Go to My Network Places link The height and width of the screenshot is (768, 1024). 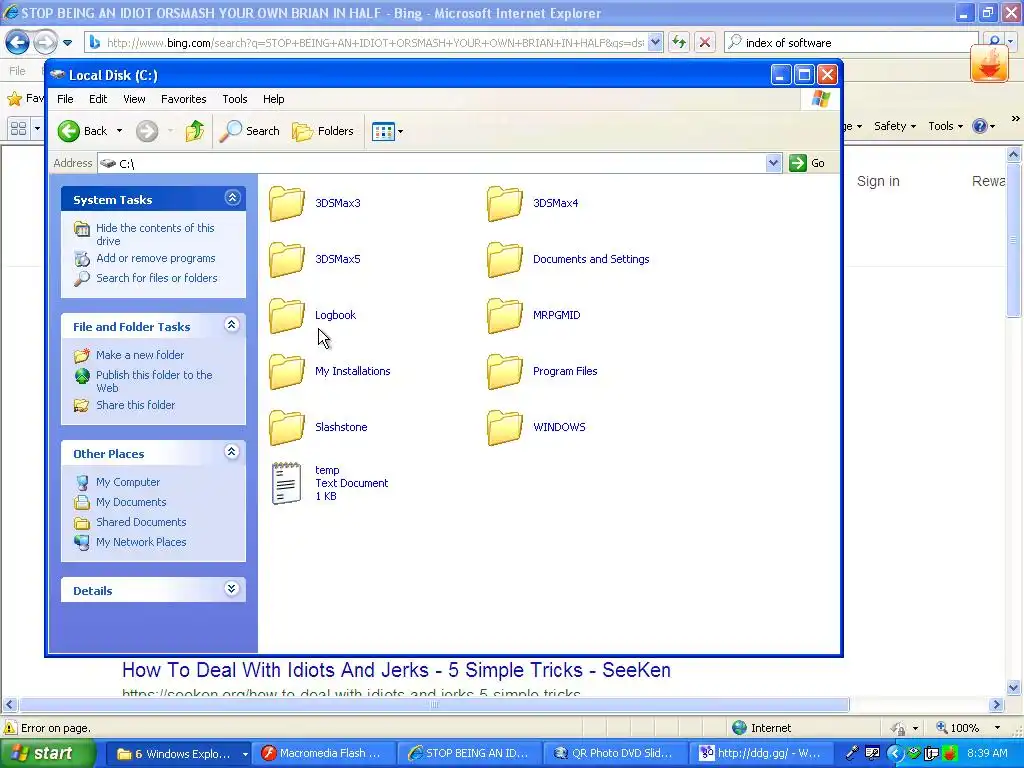point(141,542)
